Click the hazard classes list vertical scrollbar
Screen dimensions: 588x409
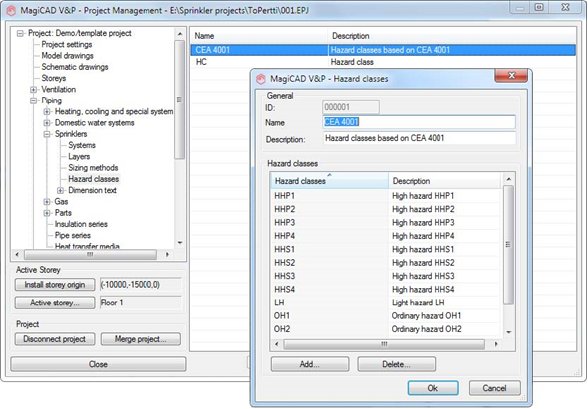coord(508,256)
